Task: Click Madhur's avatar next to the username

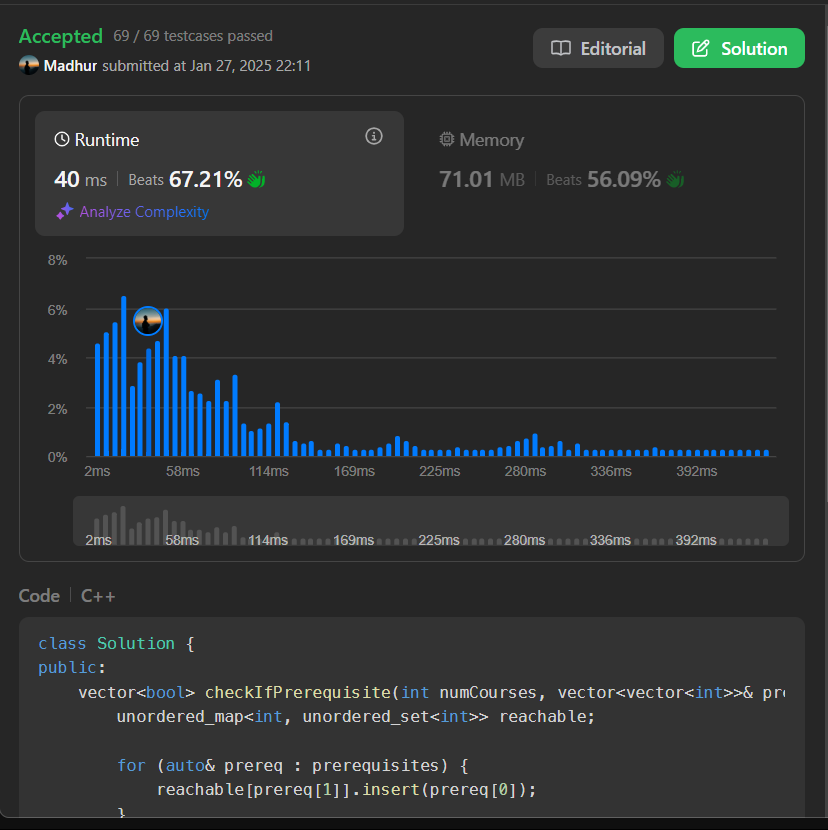Action: point(29,65)
